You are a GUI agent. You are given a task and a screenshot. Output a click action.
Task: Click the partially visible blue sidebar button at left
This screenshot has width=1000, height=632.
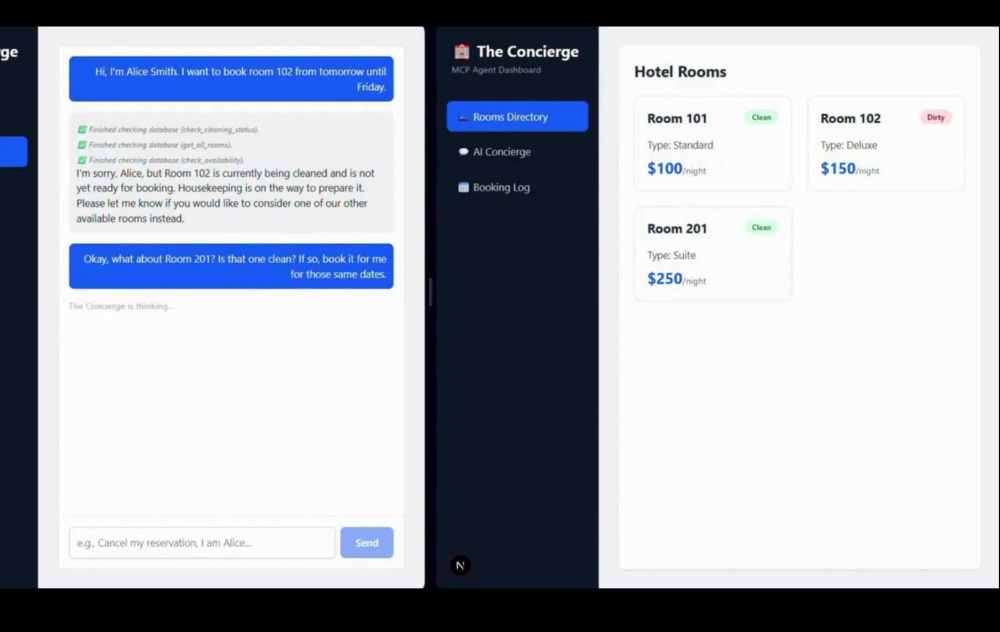coord(13,152)
